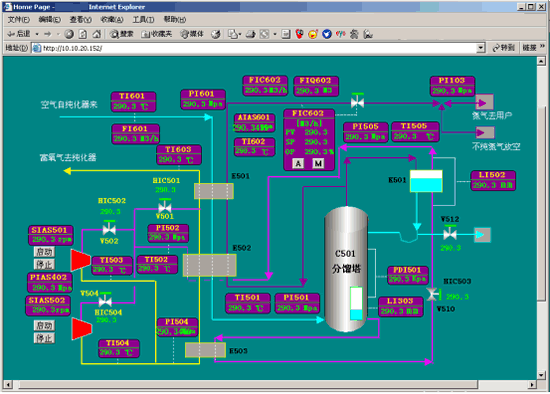The width and height of the screenshot is (550, 394).
Task: Click the red compressor next to SIAS501
Action: [x=80, y=260]
